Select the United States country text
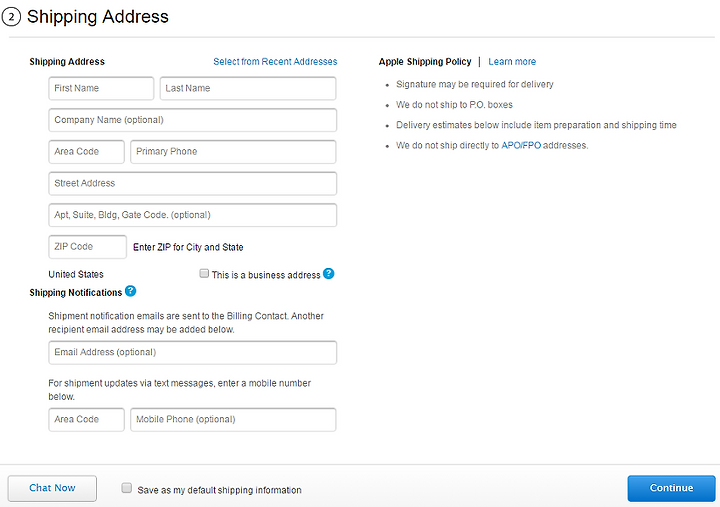Viewport: 720px width, 507px height. pos(76,274)
